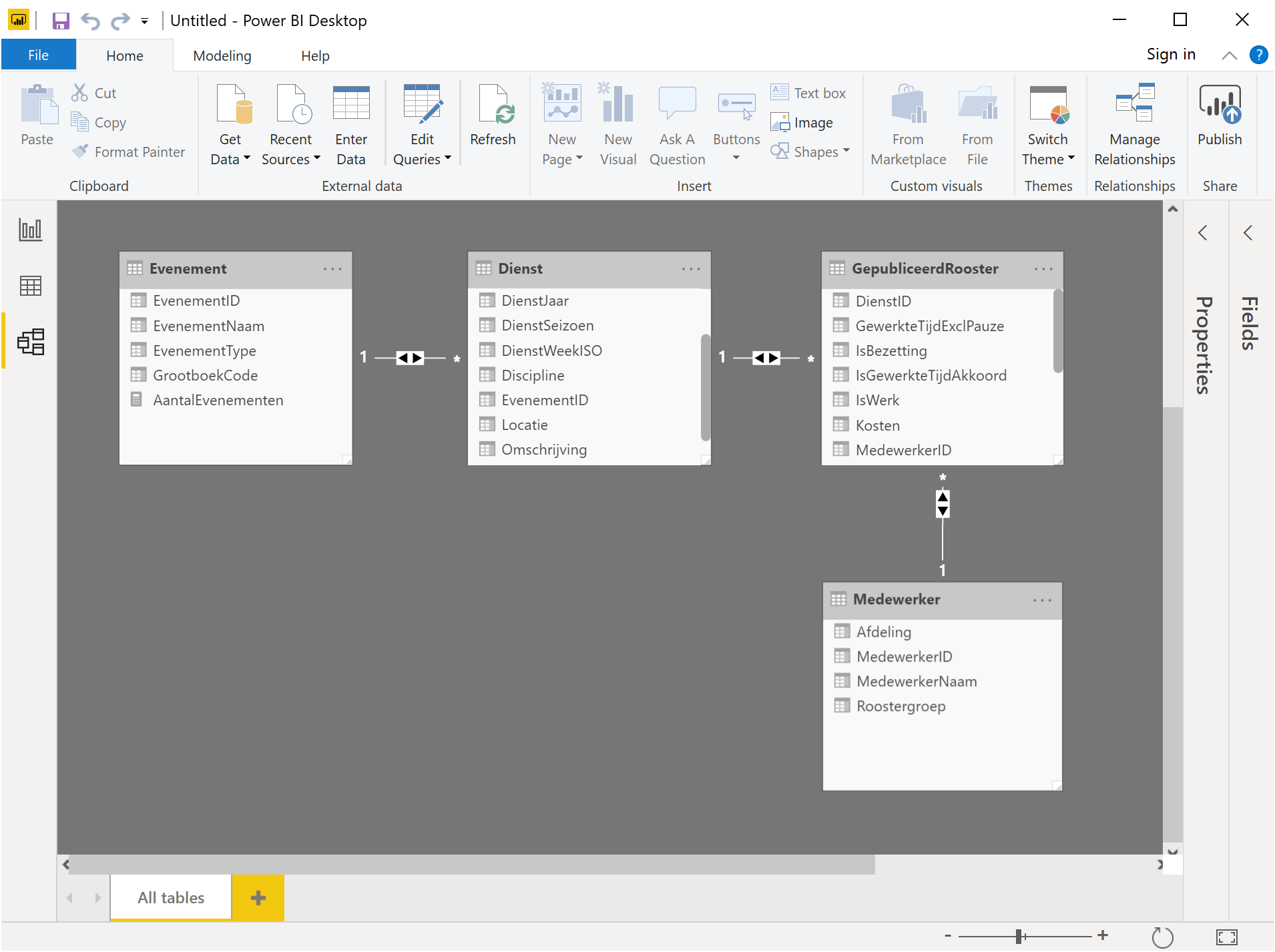Viewport: 1275px width, 952px height.
Task: Switch to Report view in sidebar
Action: click(30, 230)
